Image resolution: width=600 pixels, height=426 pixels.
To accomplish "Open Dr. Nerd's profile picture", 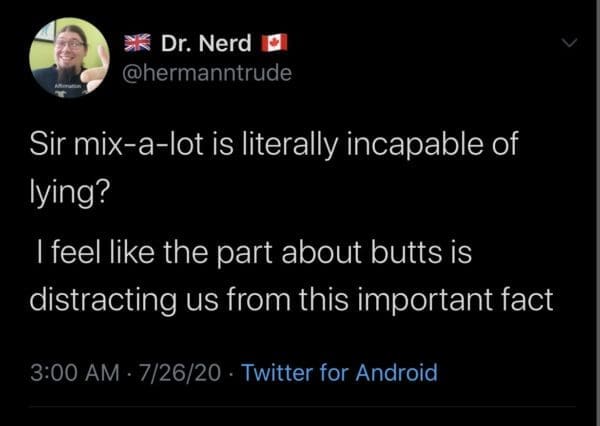I will (x=68, y=57).
